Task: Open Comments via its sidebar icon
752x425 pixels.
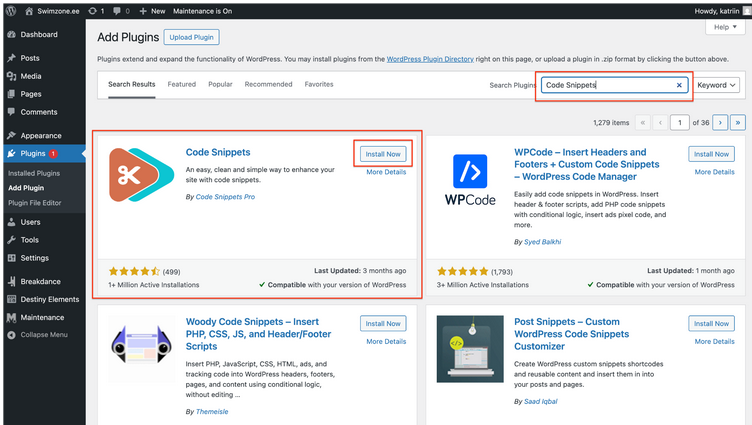Action: (12, 112)
